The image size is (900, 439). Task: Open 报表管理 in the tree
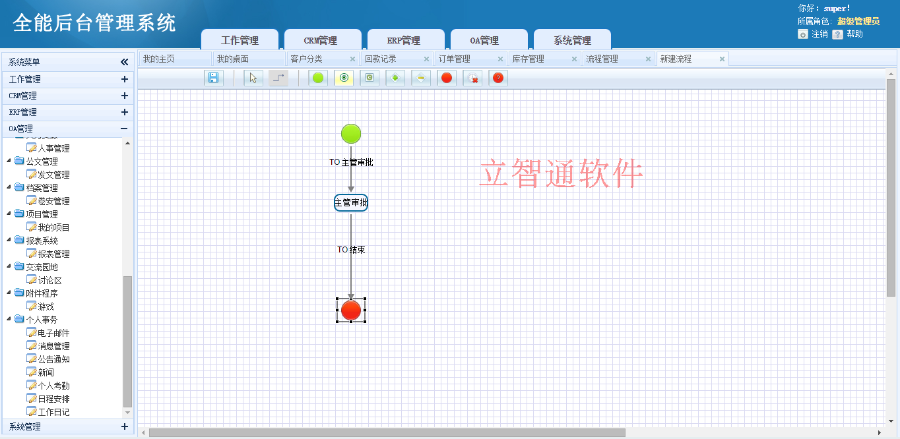(54, 254)
